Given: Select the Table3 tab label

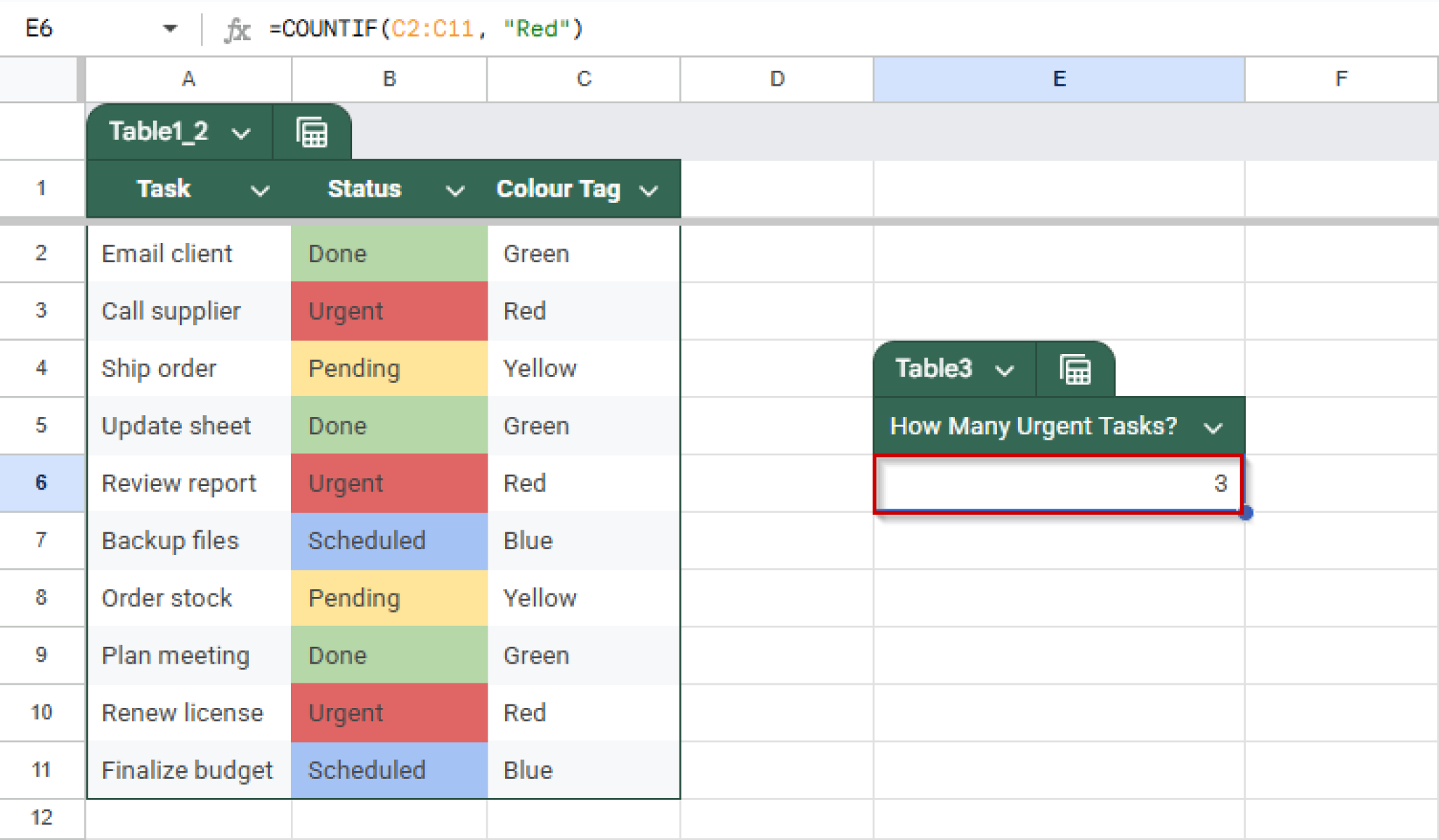Looking at the screenshot, I should pyautogui.click(x=934, y=369).
